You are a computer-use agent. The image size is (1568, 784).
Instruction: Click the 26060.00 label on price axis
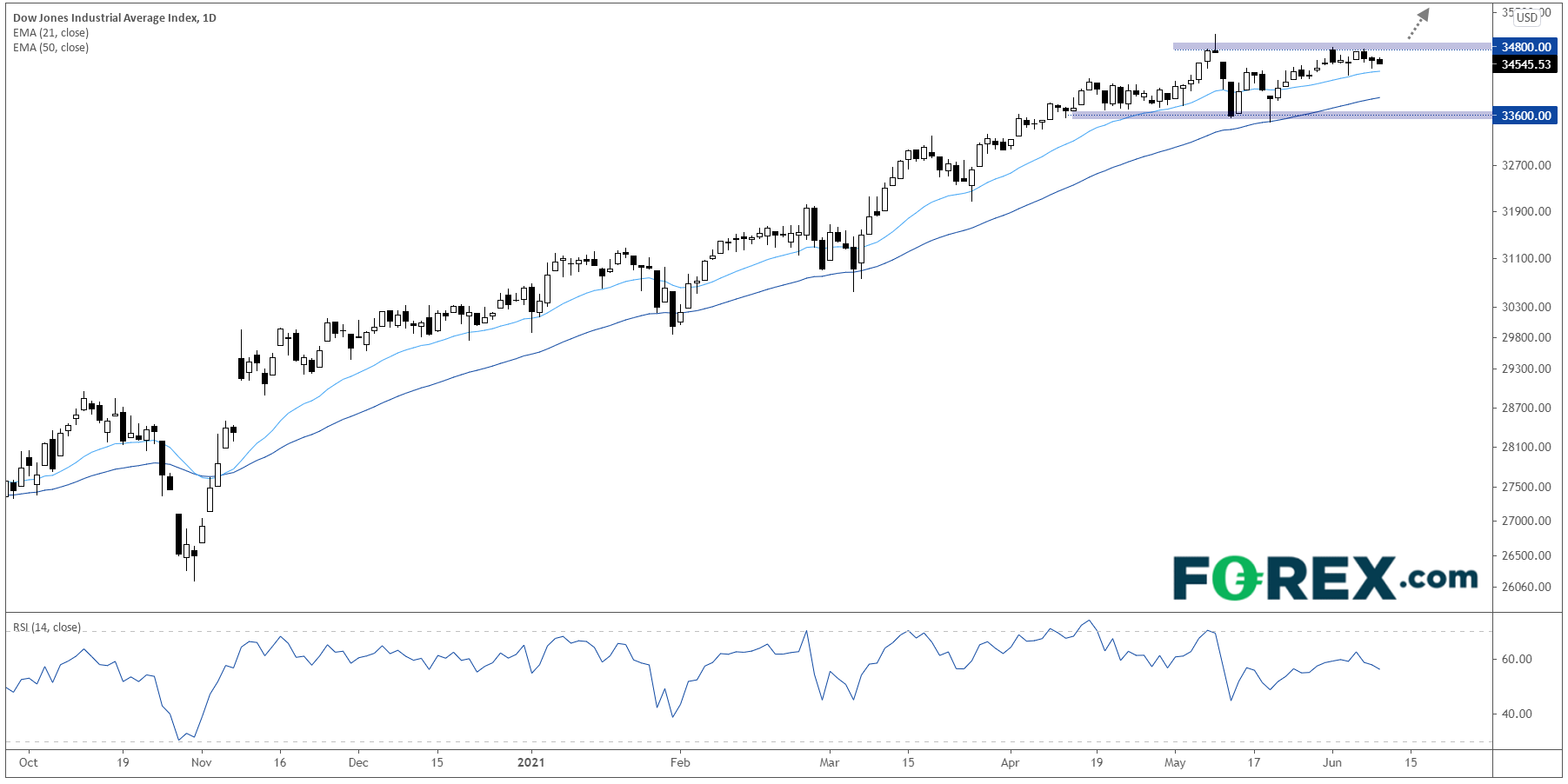pos(1525,587)
